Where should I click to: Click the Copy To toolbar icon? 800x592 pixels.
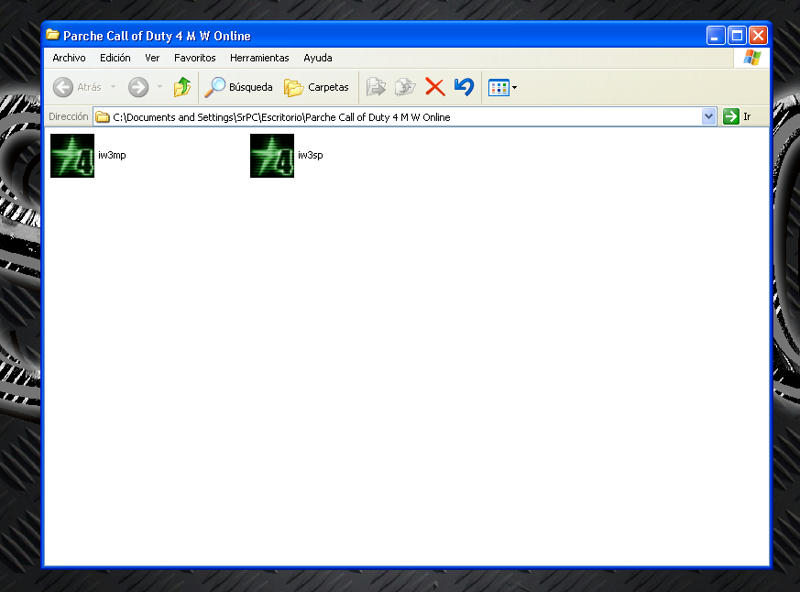pyautogui.click(x=405, y=87)
